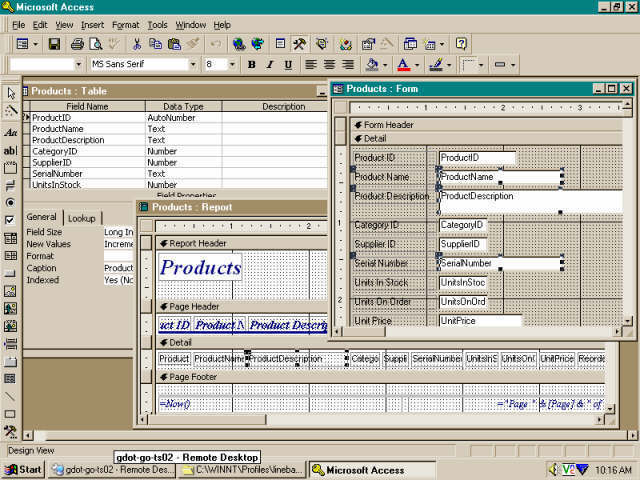This screenshot has height=480, width=640.
Task: Click the Save icon in the toolbar
Action: tap(54, 44)
